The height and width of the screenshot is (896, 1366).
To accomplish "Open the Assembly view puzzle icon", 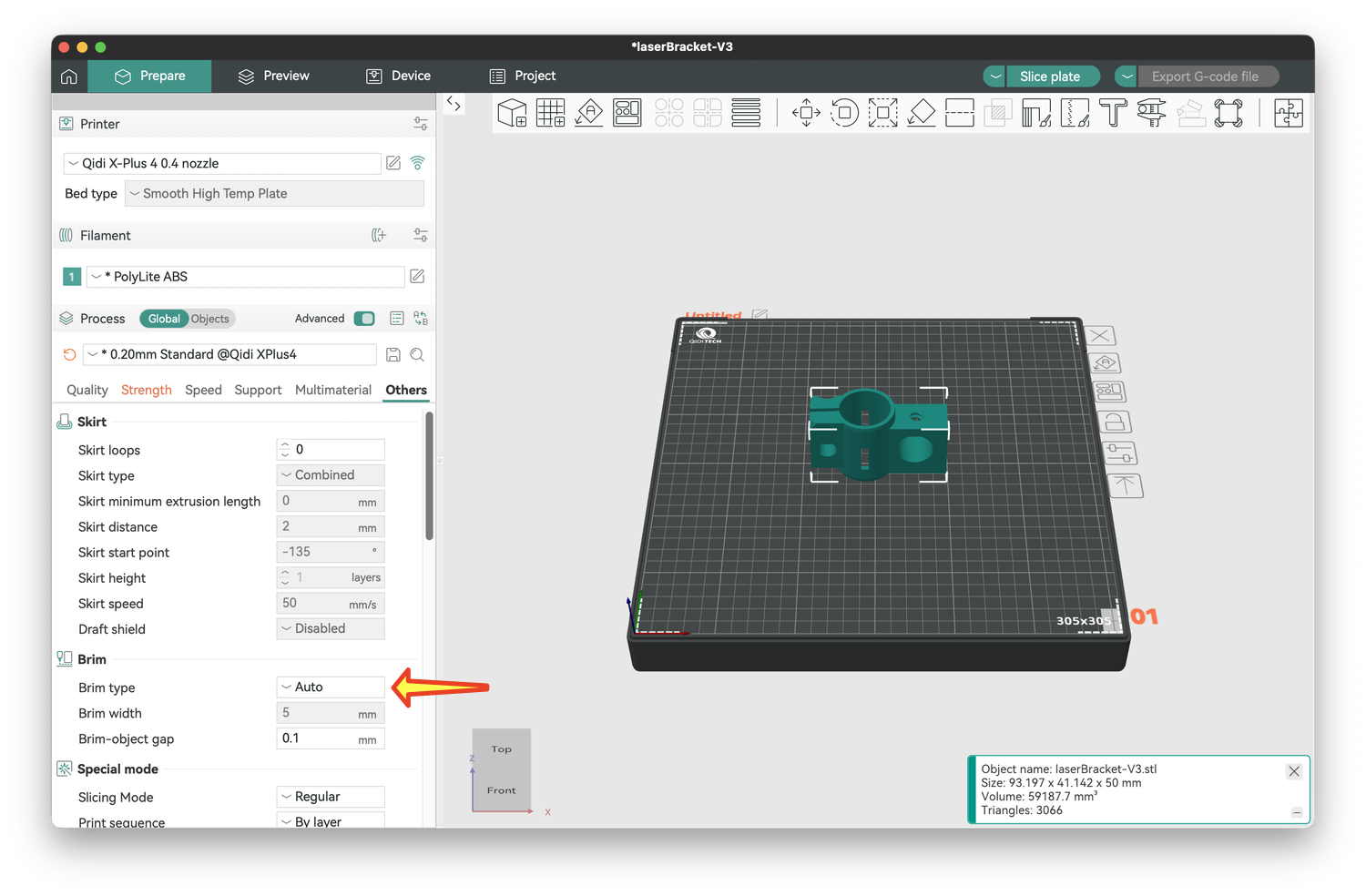I will pyautogui.click(x=1288, y=113).
